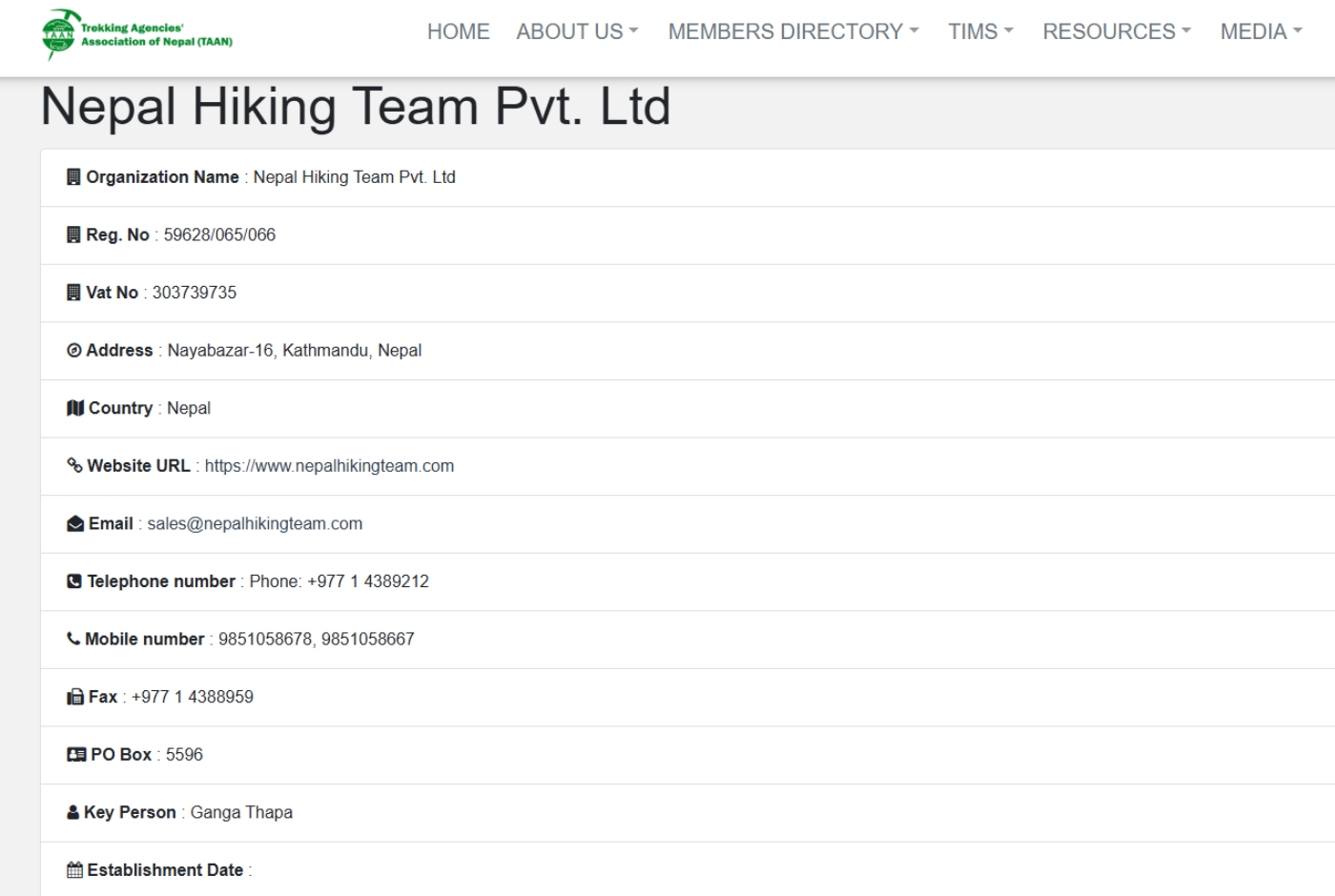Viewport: 1335px width, 896px height.
Task: Click the handset icon beside Mobile number
Action: [73, 640]
